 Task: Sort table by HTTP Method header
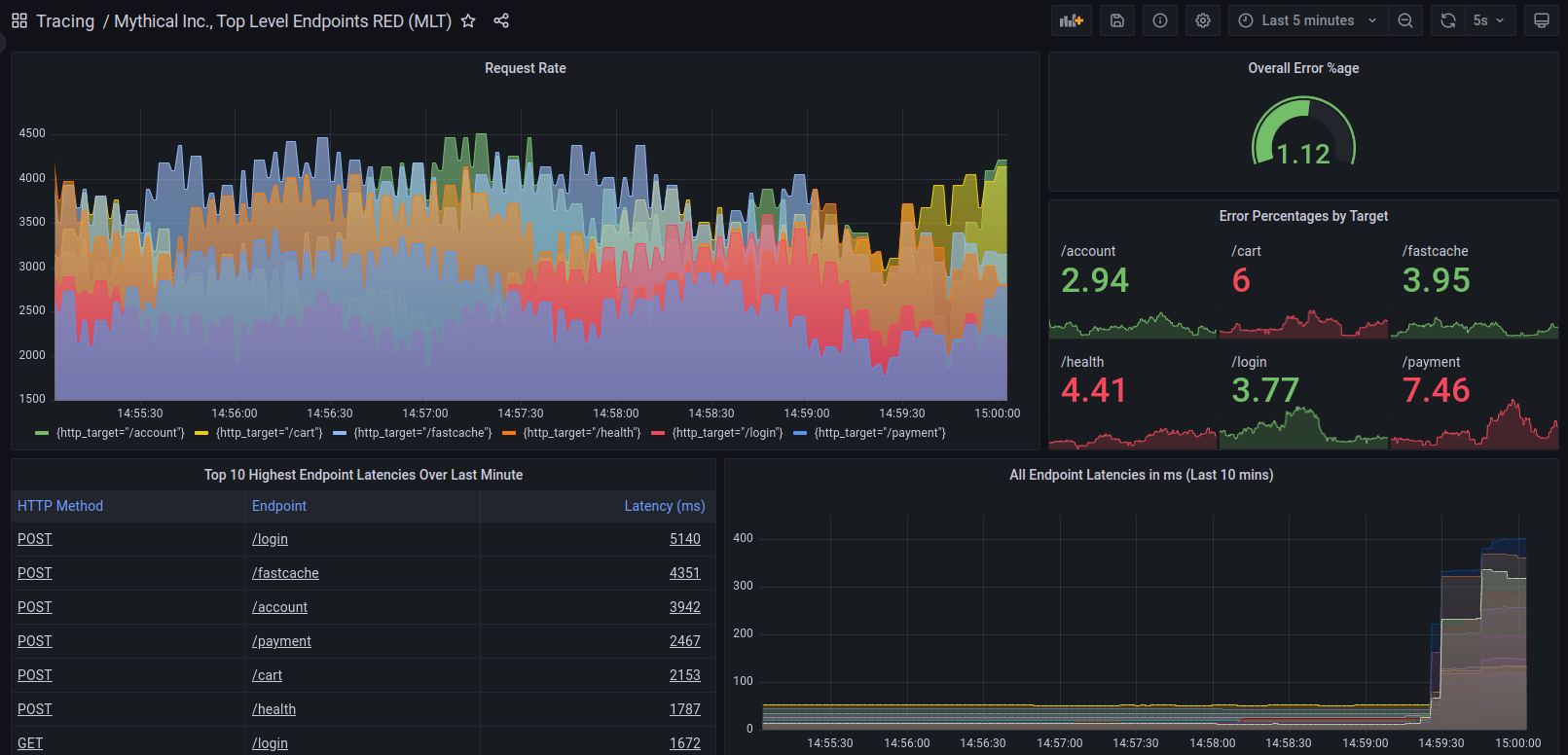[60, 506]
